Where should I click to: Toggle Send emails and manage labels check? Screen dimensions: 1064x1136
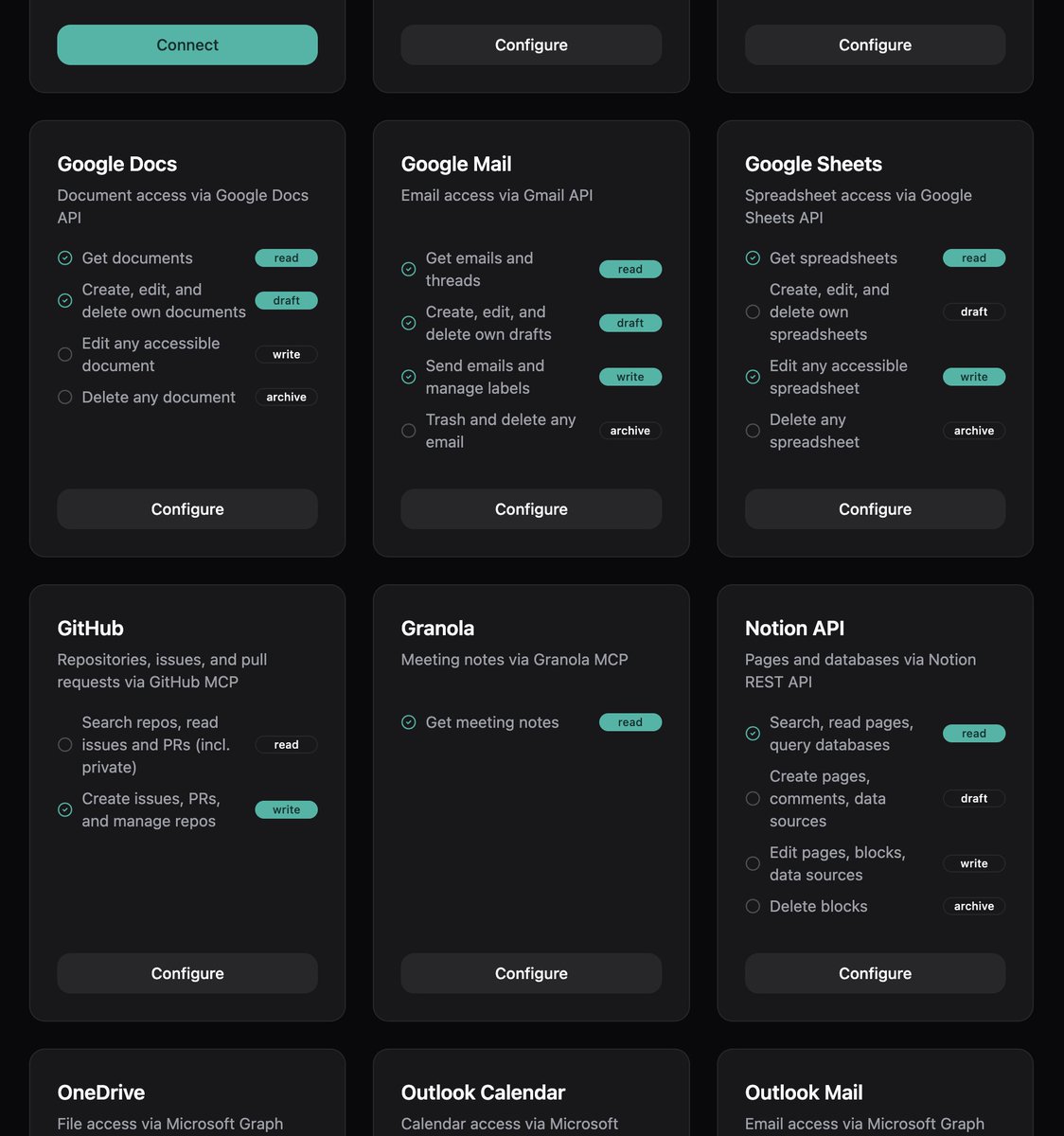coord(409,377)
